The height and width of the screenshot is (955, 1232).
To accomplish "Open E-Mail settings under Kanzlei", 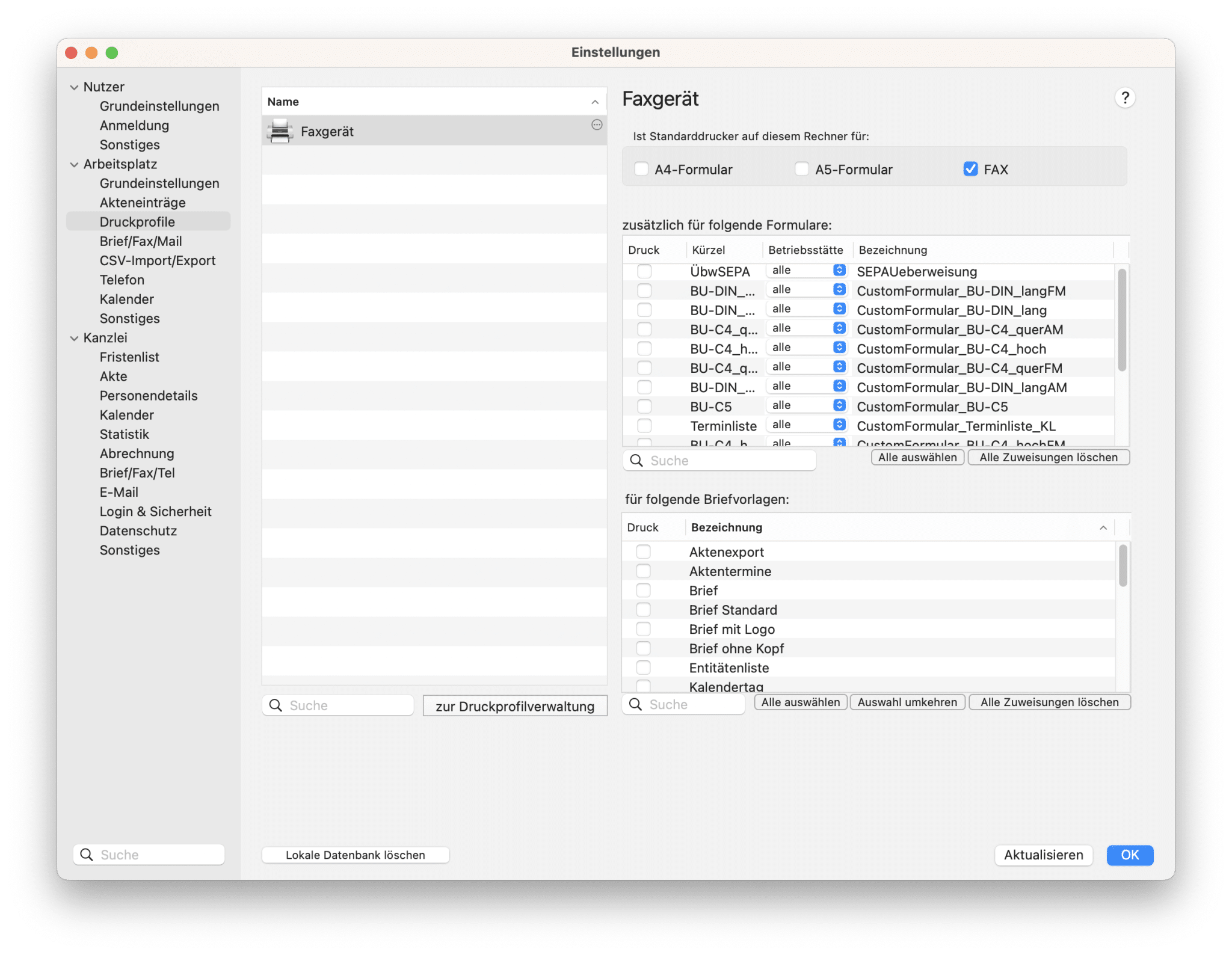I will click(x=119, y=492).
